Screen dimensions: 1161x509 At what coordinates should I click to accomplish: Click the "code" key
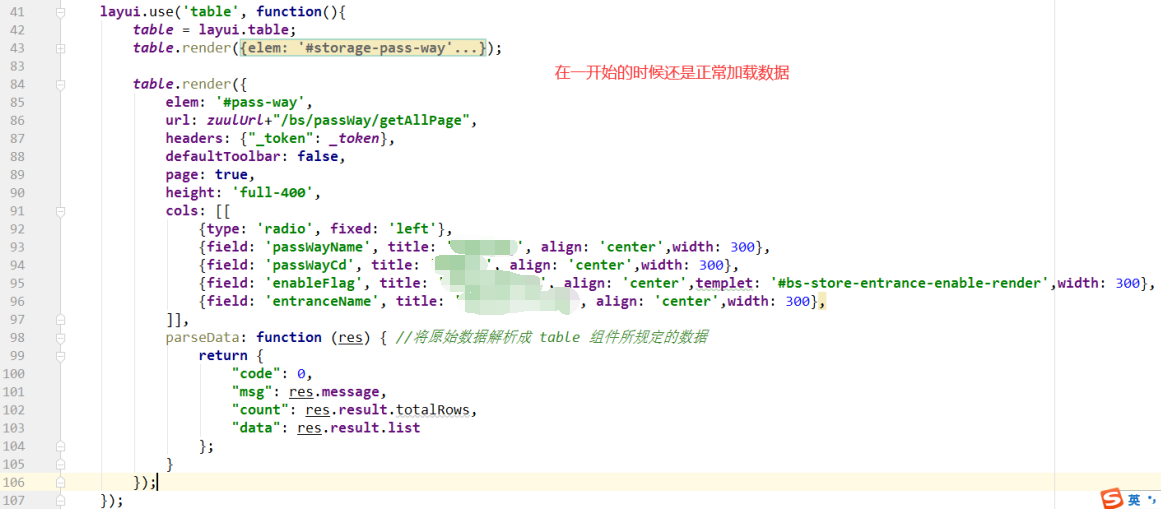(256, 373)
